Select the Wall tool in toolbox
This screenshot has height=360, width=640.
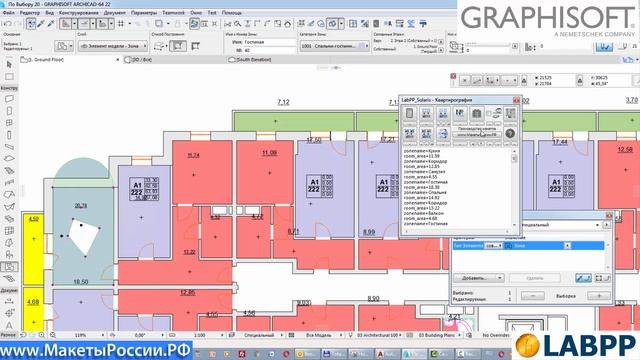pos(9,99)
